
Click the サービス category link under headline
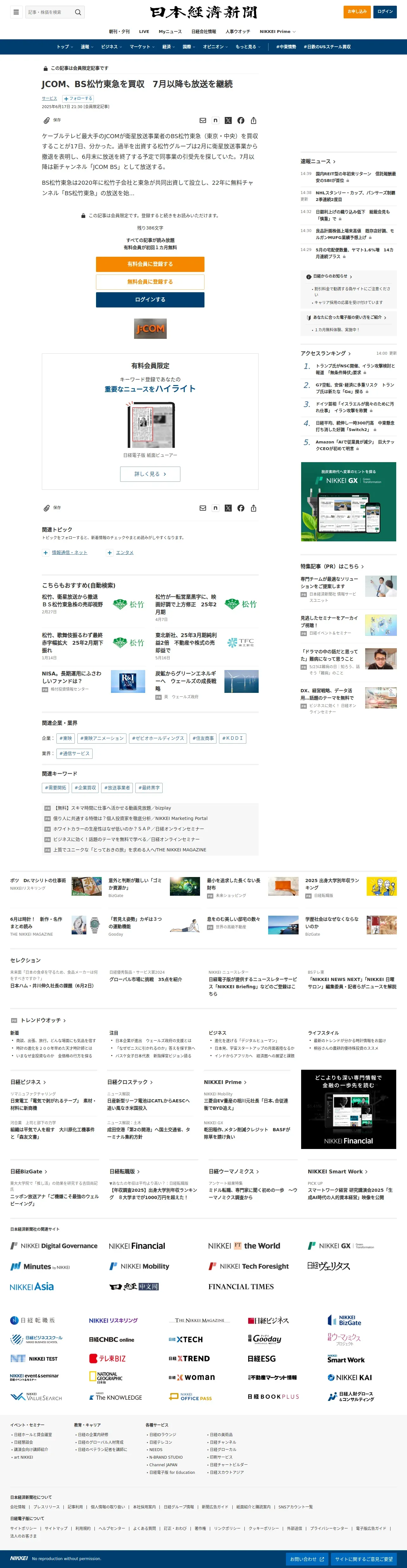coord(49,98)
